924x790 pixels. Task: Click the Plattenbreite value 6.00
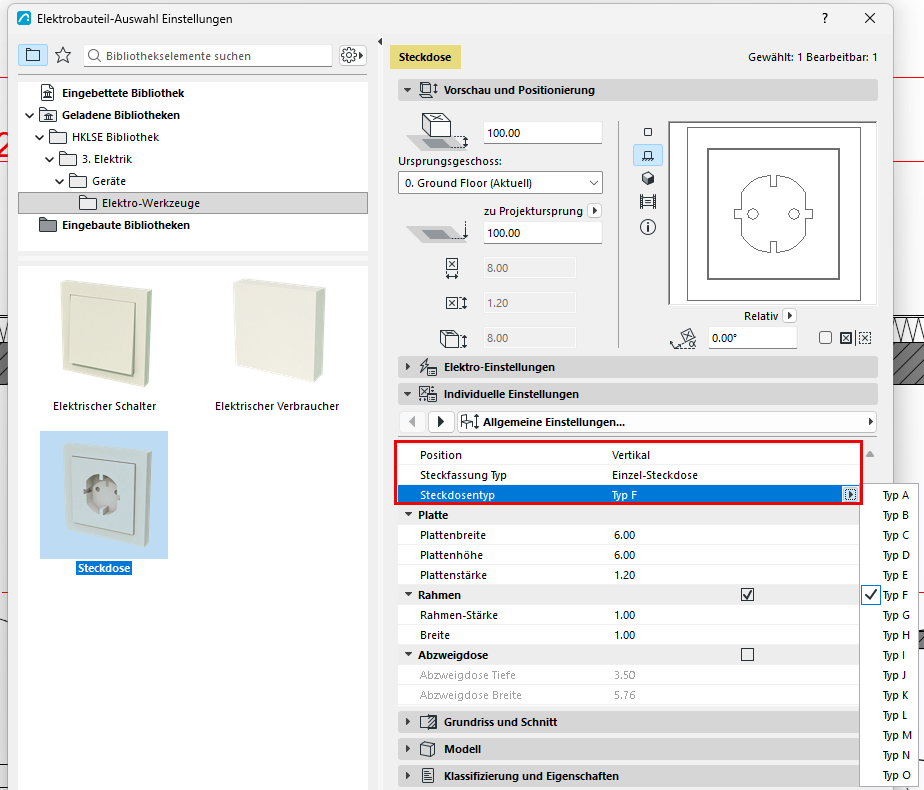[x=625, y=535]
